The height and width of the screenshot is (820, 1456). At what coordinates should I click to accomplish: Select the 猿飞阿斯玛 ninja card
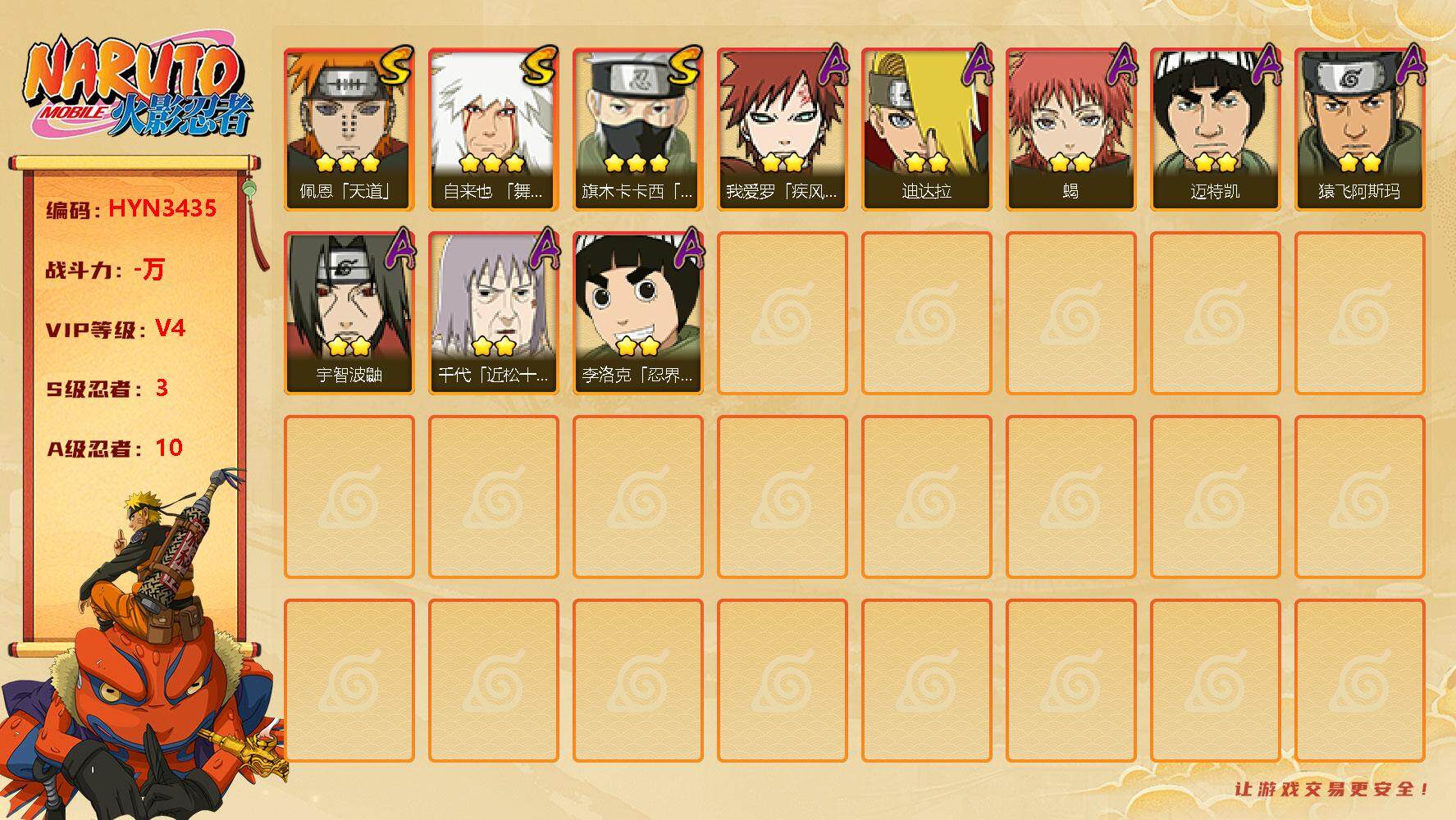click(x=1359, y=130)
